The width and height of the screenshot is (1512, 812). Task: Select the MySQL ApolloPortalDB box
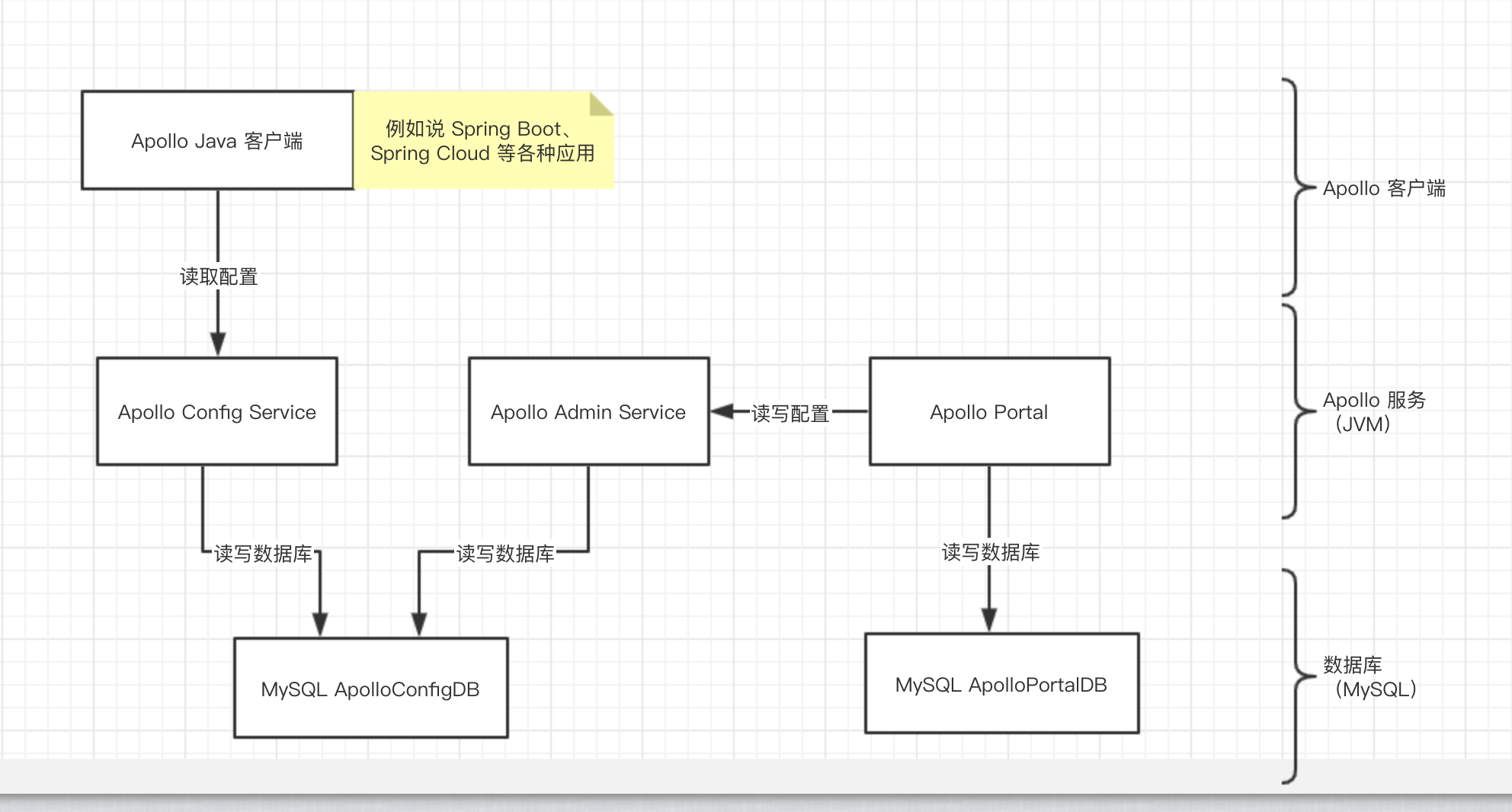1001,684
